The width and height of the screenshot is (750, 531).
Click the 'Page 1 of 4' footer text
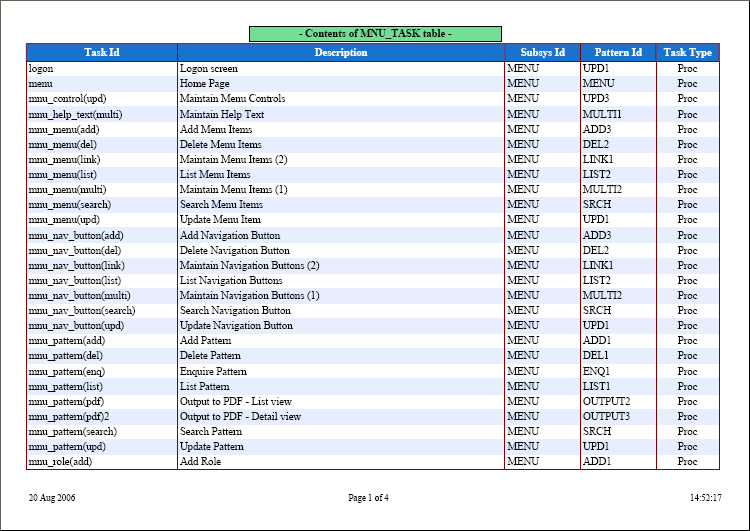[x=368, y=497]
